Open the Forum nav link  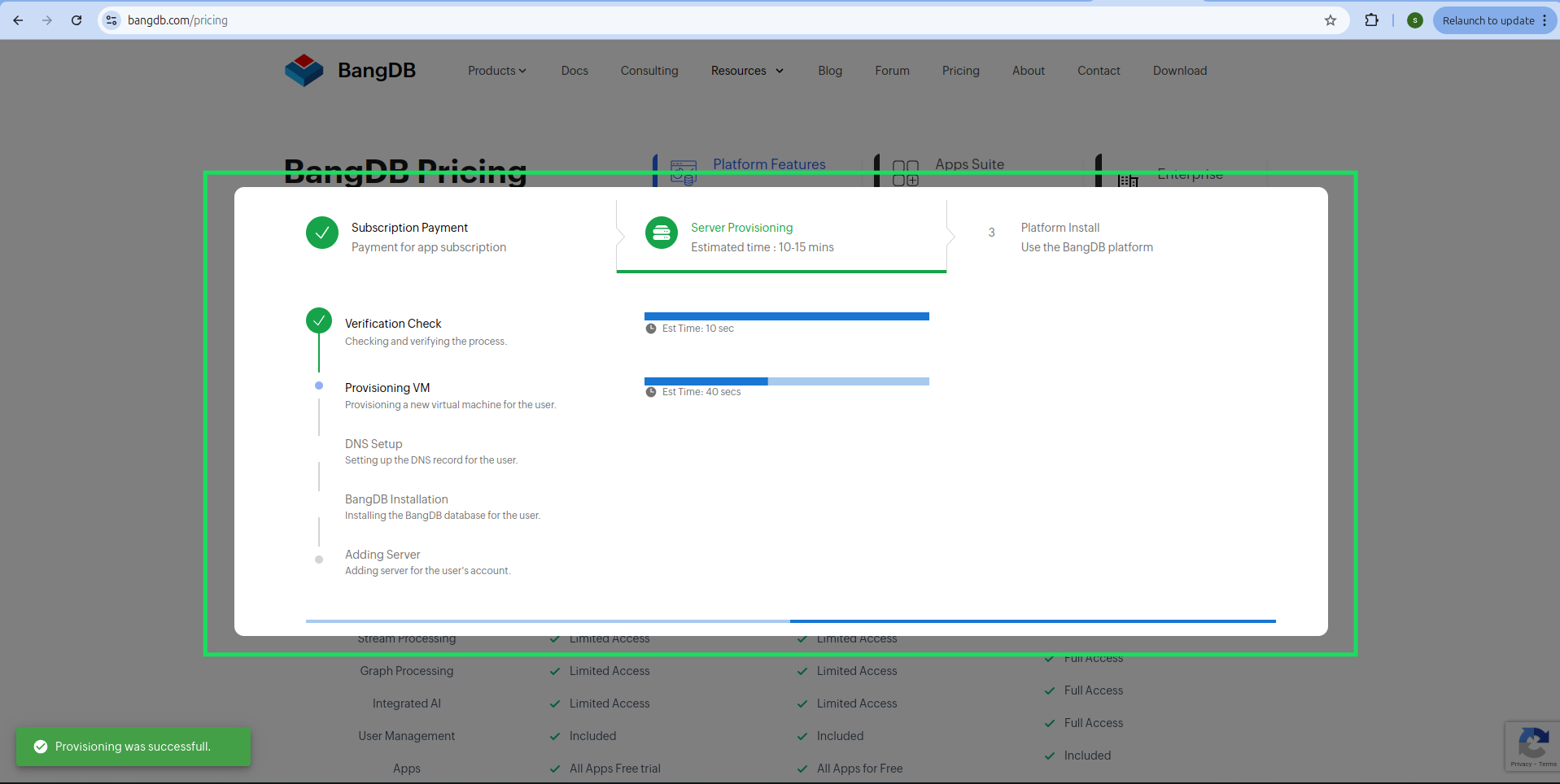[x=892, y=71]
